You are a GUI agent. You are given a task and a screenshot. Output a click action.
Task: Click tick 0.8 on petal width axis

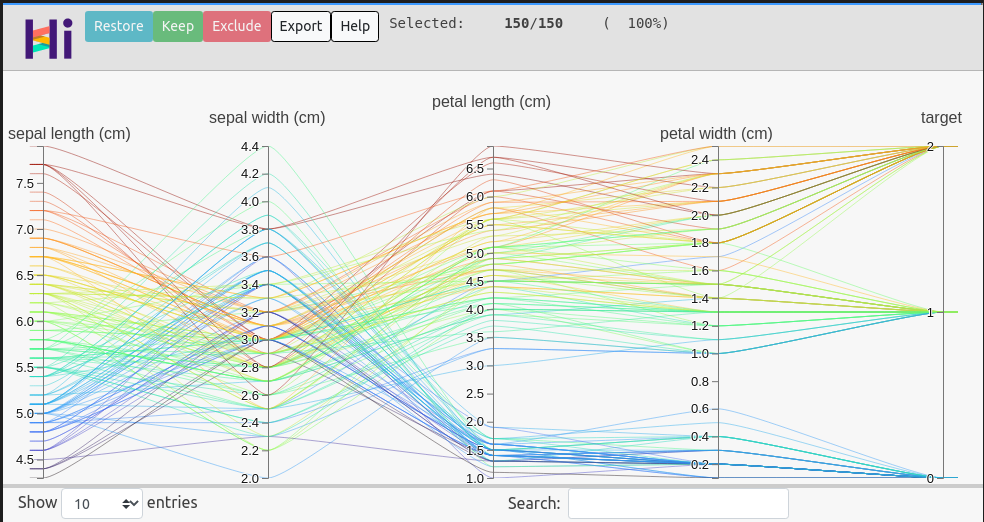[x=700, y=381]
